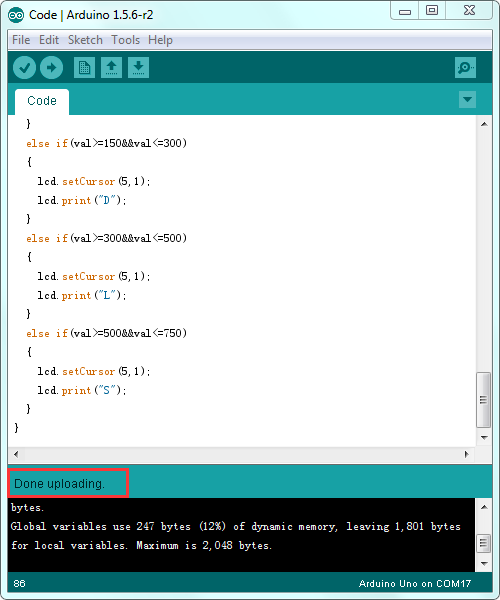Click the editor vertical scrollbar thumb
Viewport: 500px width, 600px height.
tap(484, 399)
